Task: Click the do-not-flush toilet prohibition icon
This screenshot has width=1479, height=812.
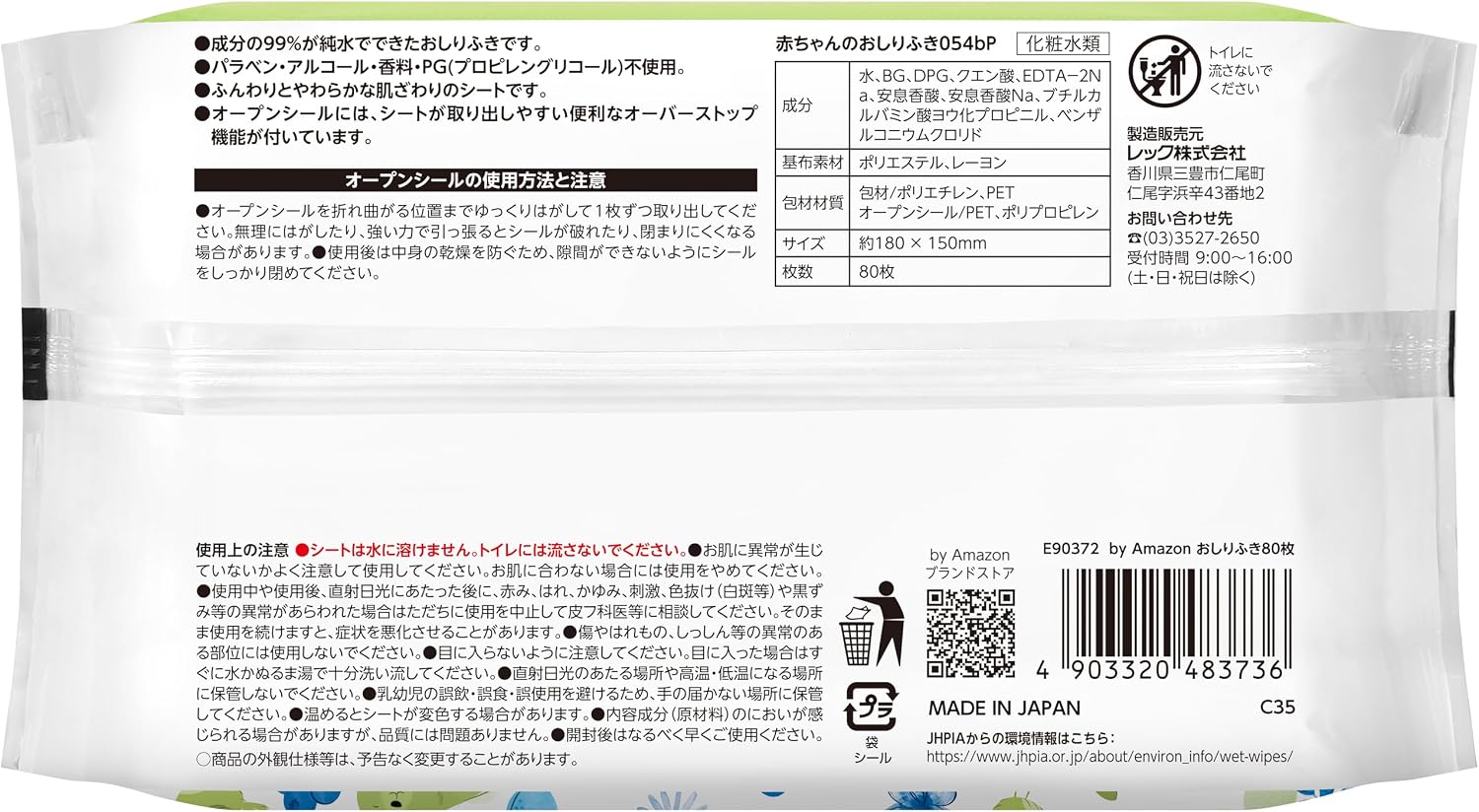Action: click(1163, 72)
